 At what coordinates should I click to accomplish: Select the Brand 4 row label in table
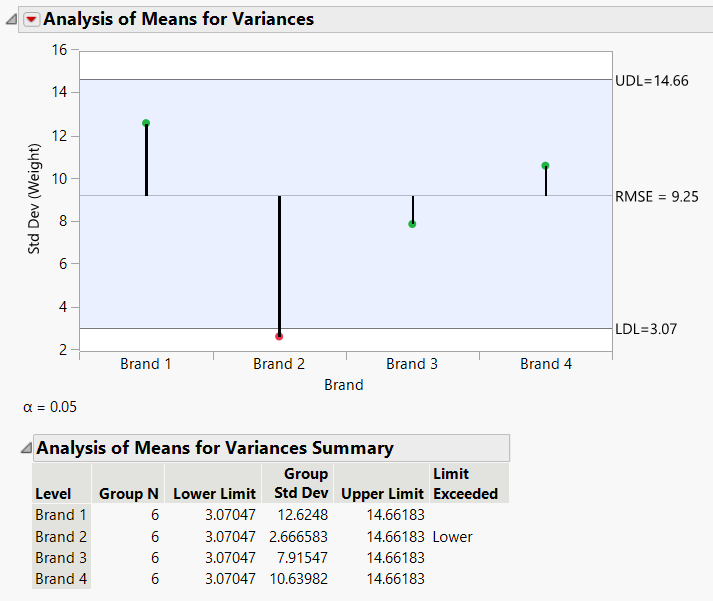(54, 578)
